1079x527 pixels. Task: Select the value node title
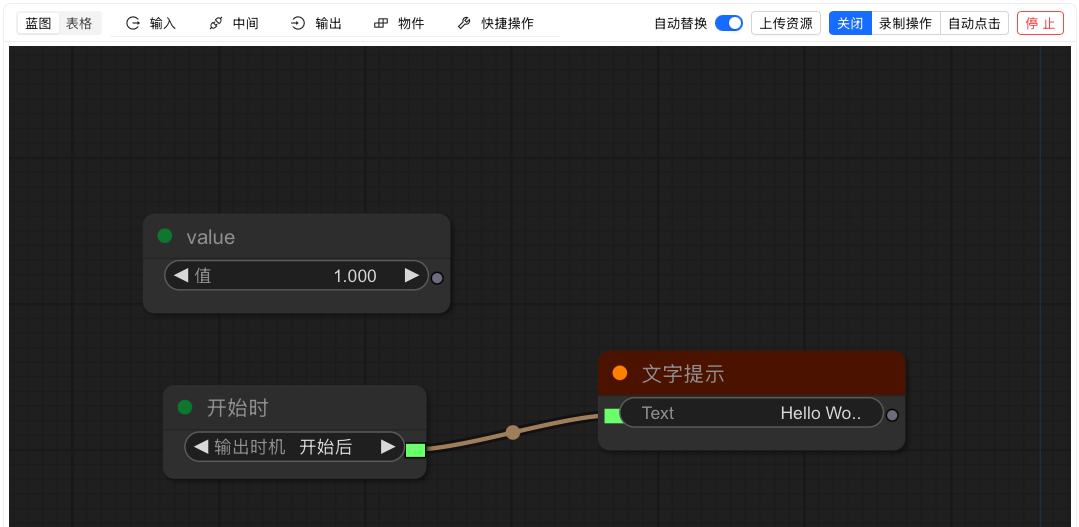pyautogui.click(x=211, y=237)
